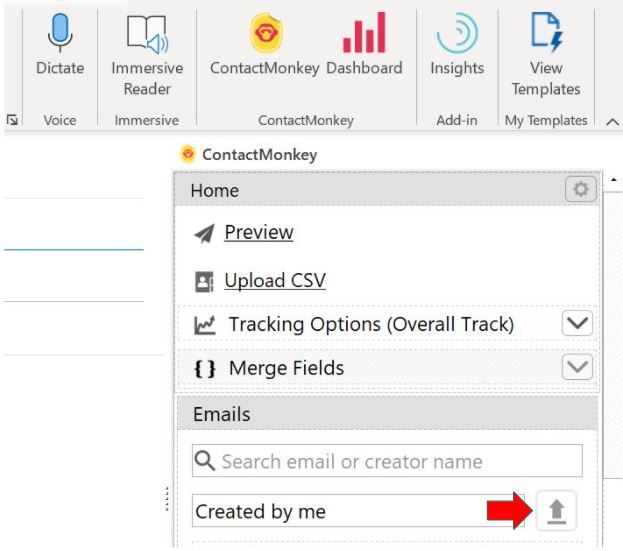Screen dimensions: 623x551
Task: Open ContactMonkey sidebar settings gear
Action: click(x=580, y=189)
